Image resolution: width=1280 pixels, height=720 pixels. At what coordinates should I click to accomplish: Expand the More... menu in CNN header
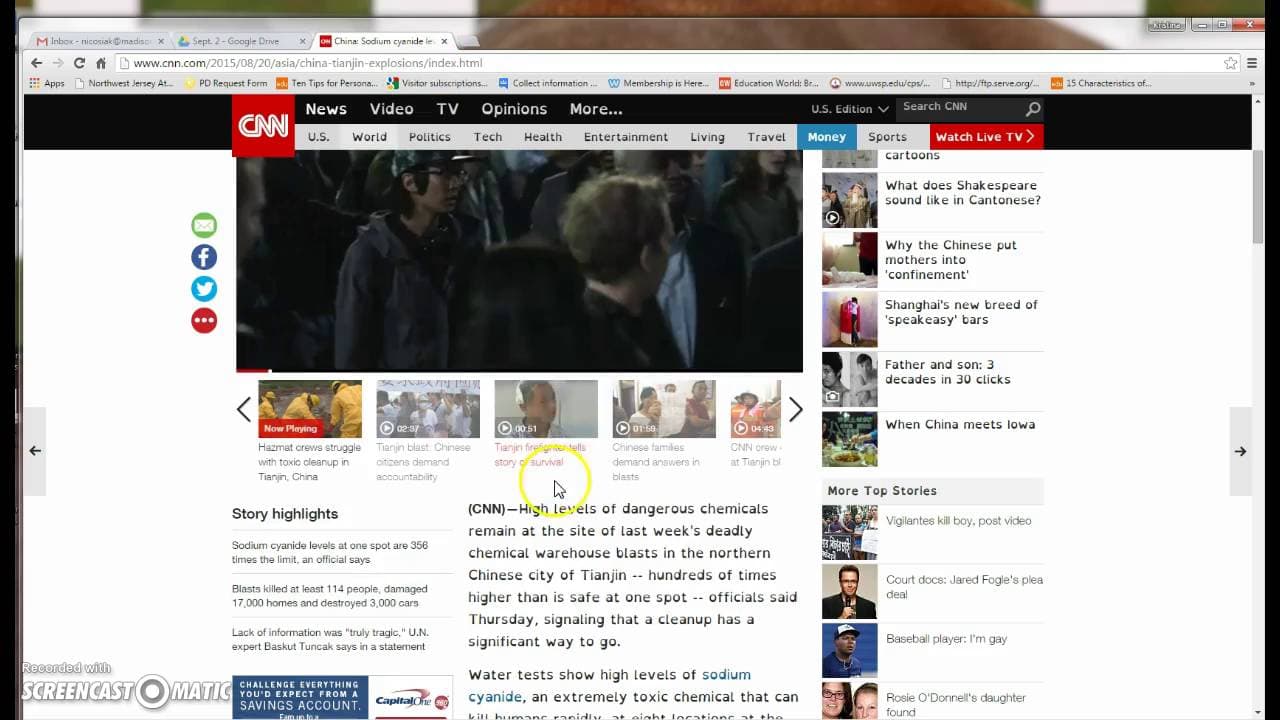click(x=596, y=109)
